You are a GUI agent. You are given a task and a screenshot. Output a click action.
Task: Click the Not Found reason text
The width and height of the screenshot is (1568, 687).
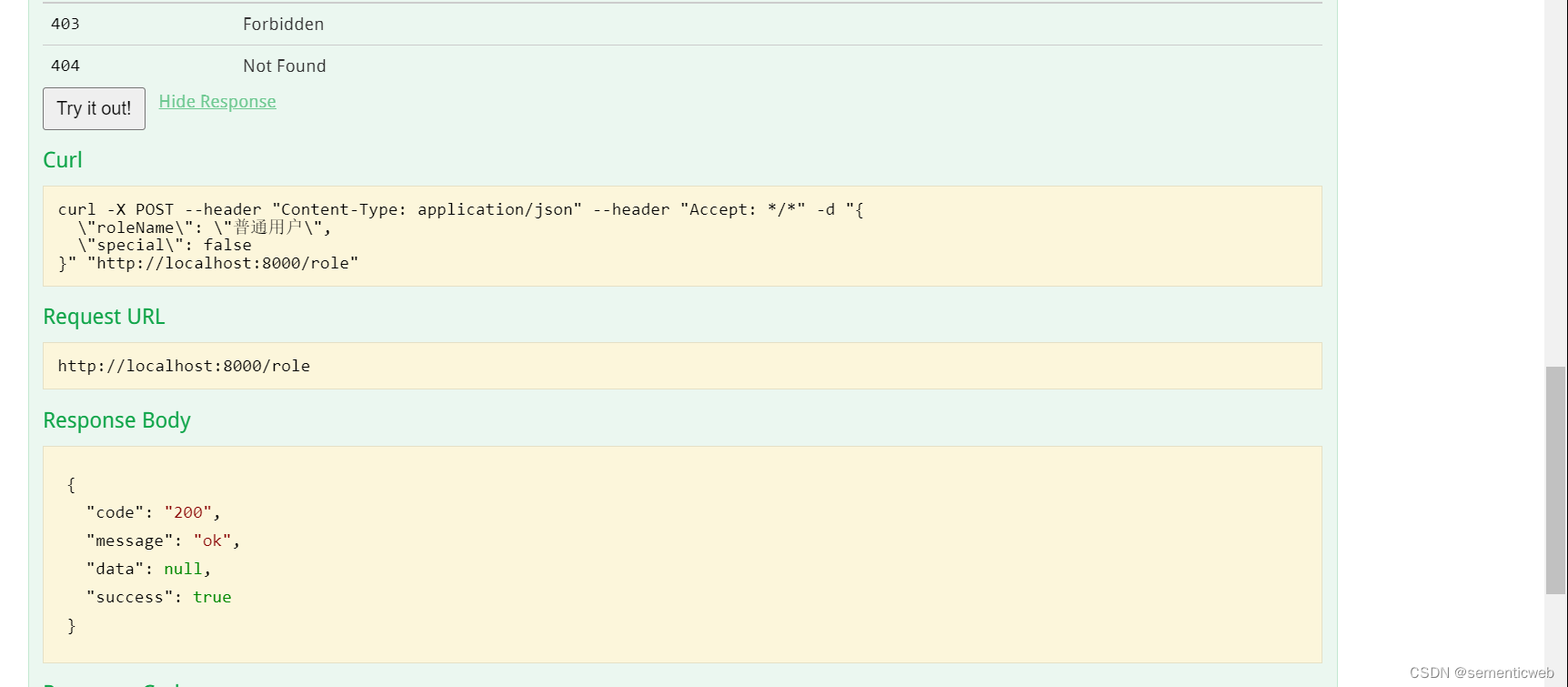coord(284,66)
